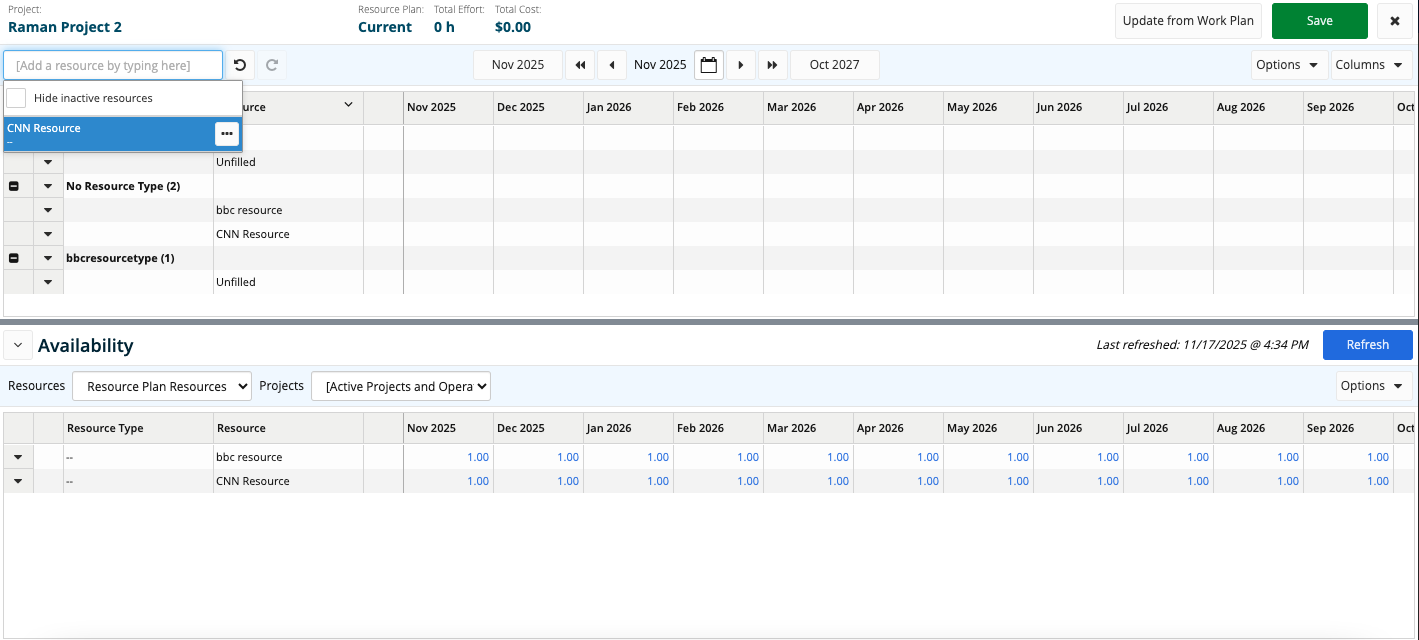Enable Hide inactive resources

point(16,99)
